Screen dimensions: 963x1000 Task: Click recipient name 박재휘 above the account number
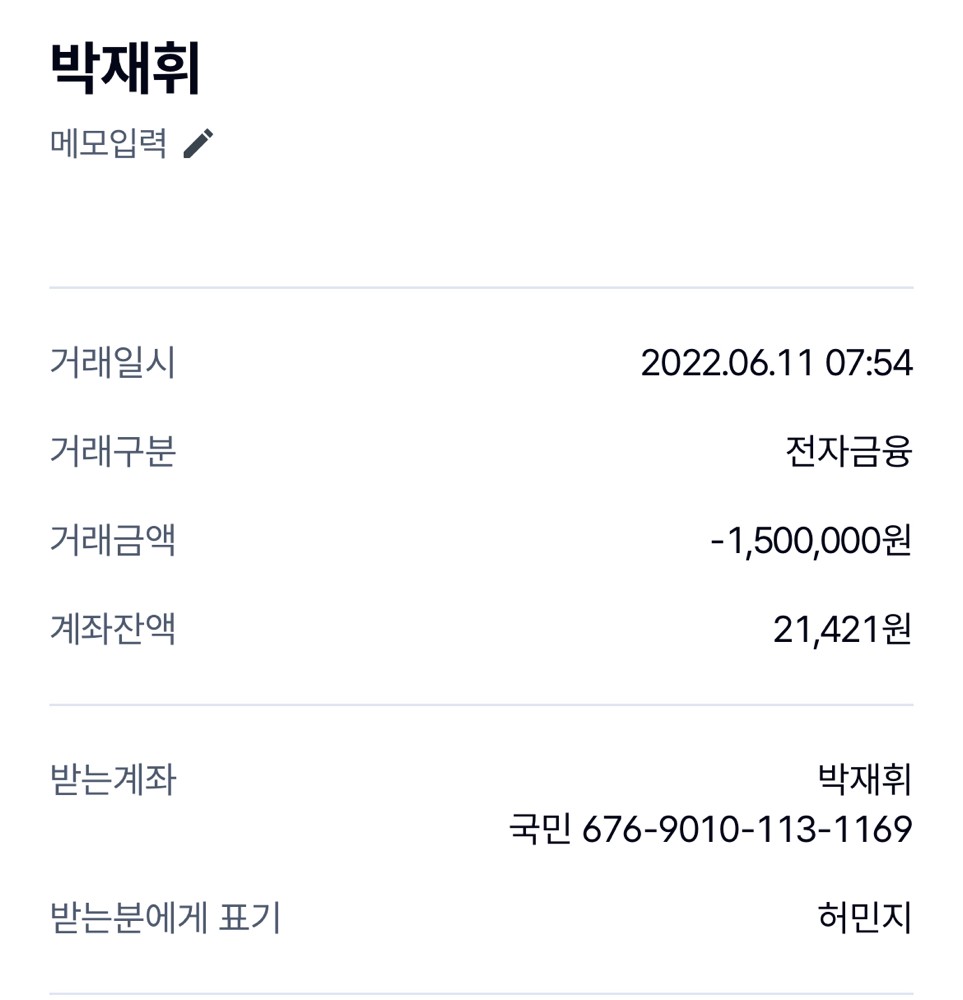[x=865, y=779]
